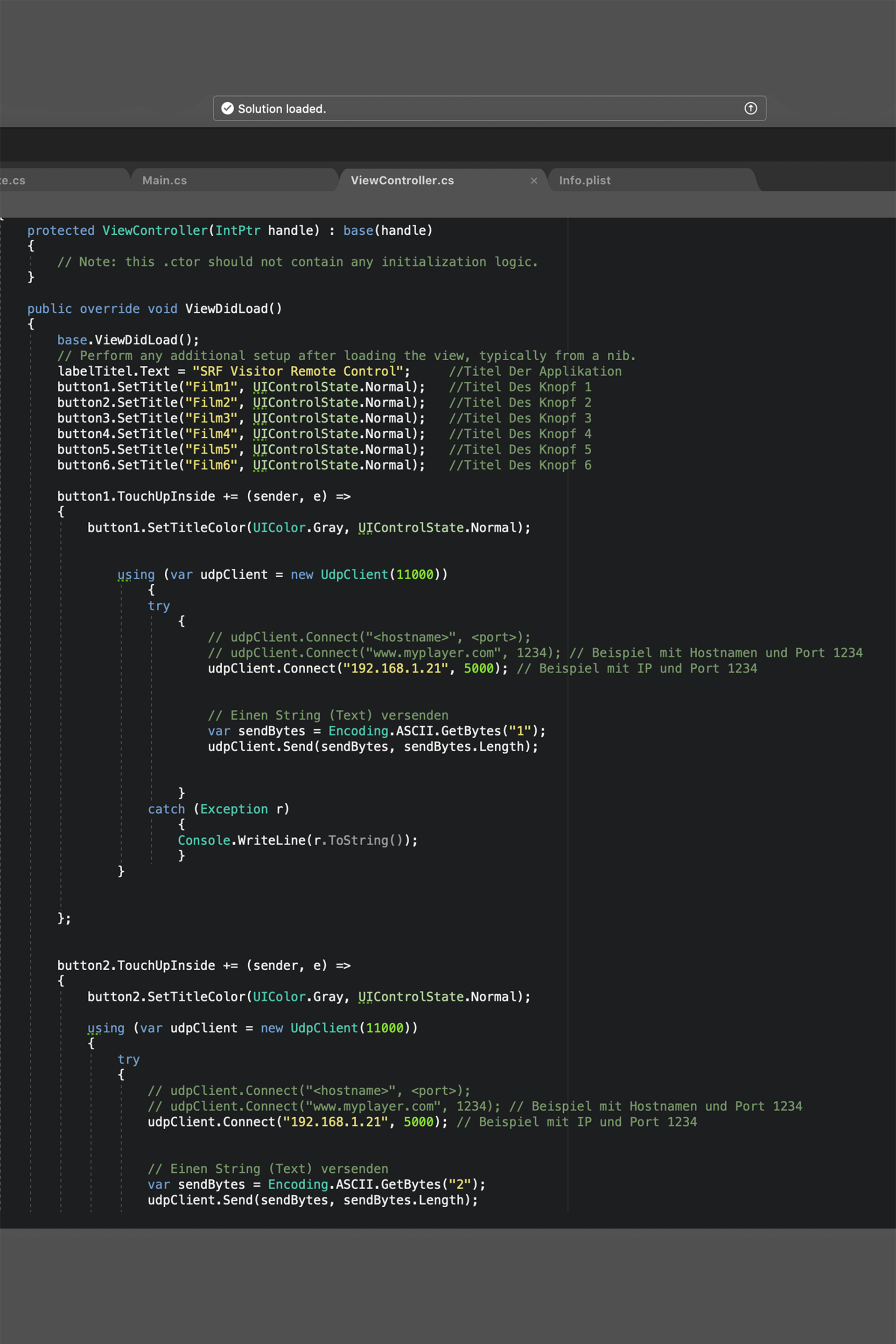
Task: Switch to the Main.cs tab
Action: tap(165, 181)
